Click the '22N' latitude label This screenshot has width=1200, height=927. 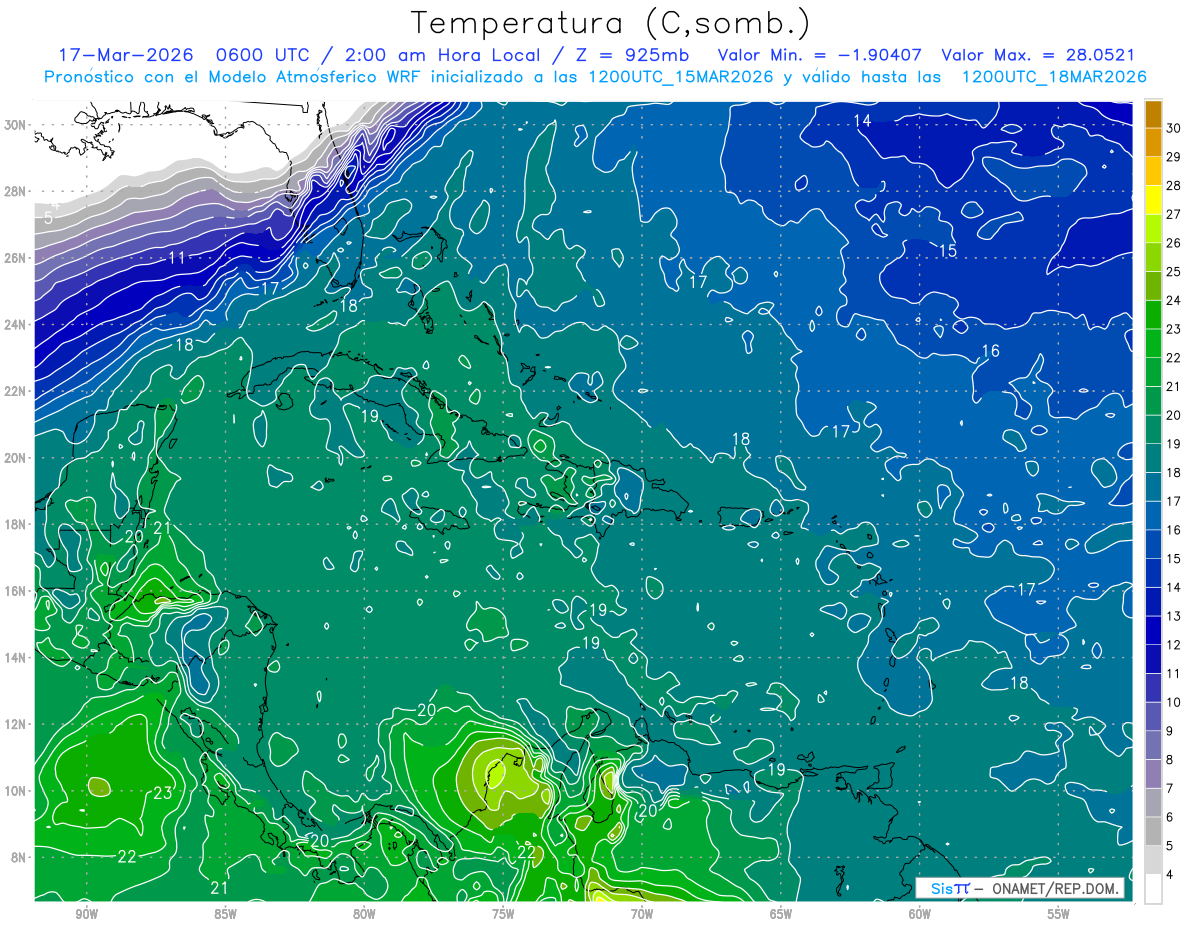17,391
